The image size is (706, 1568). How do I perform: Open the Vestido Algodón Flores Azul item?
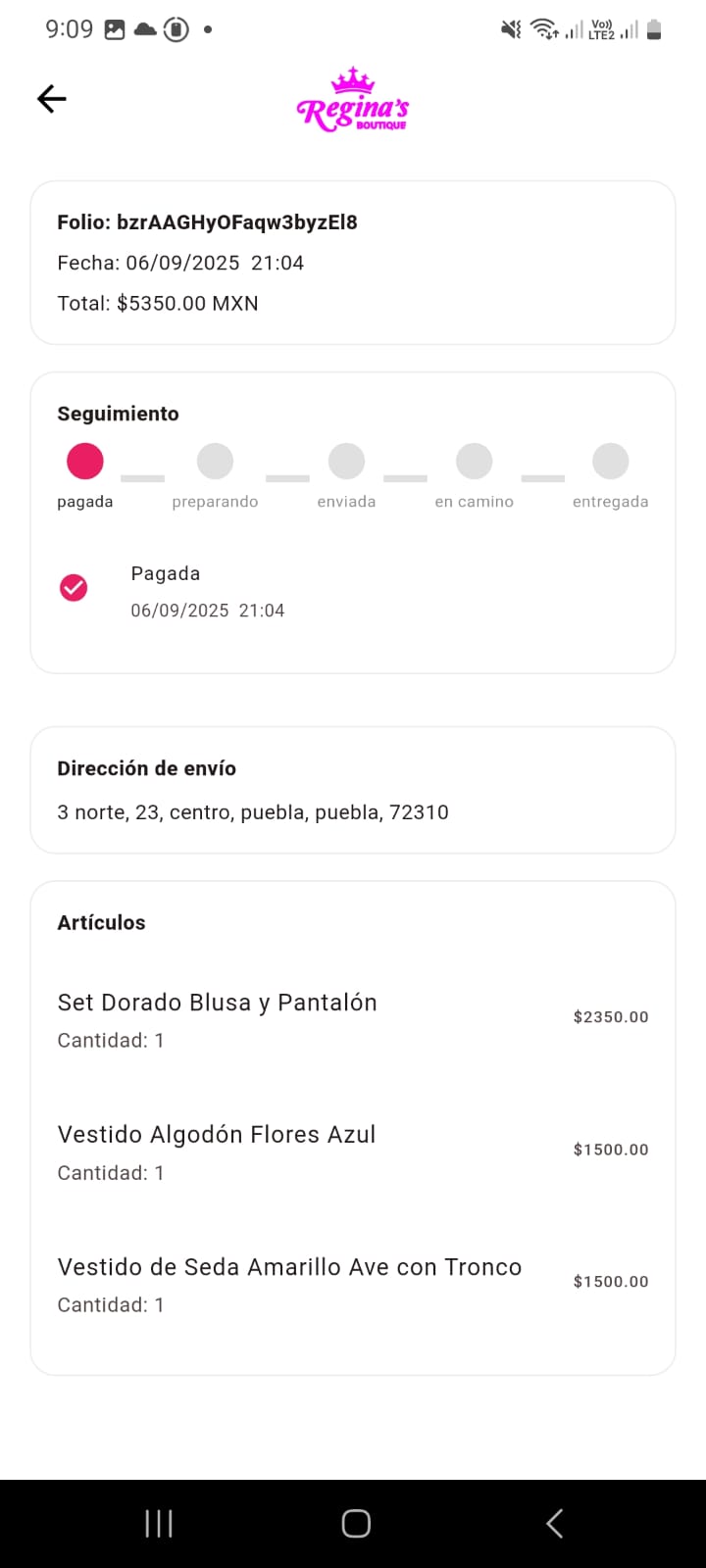pos(217,1135)
